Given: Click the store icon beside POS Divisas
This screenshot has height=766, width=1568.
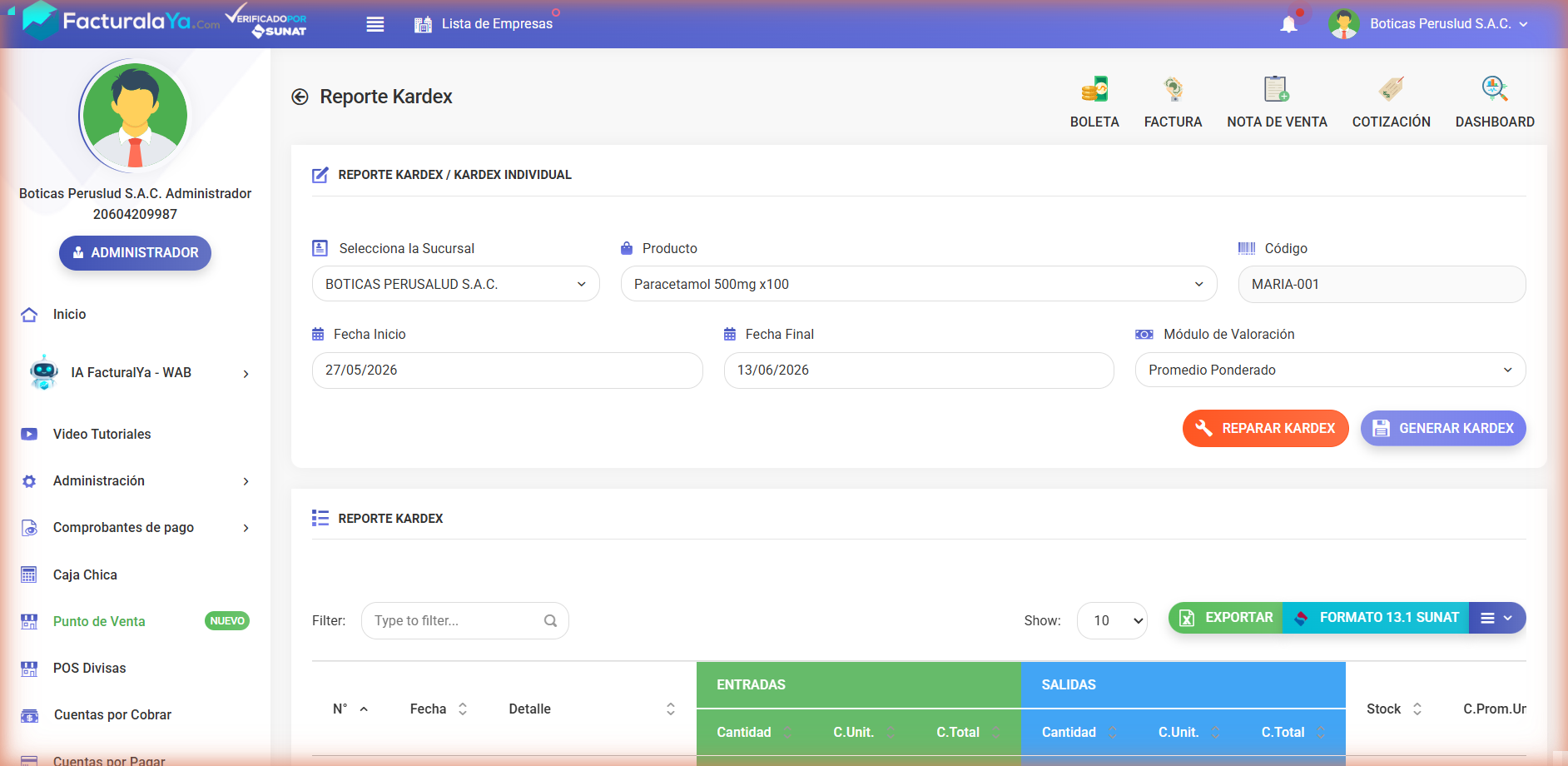Looking at the screenshot, I should point(29,669).
